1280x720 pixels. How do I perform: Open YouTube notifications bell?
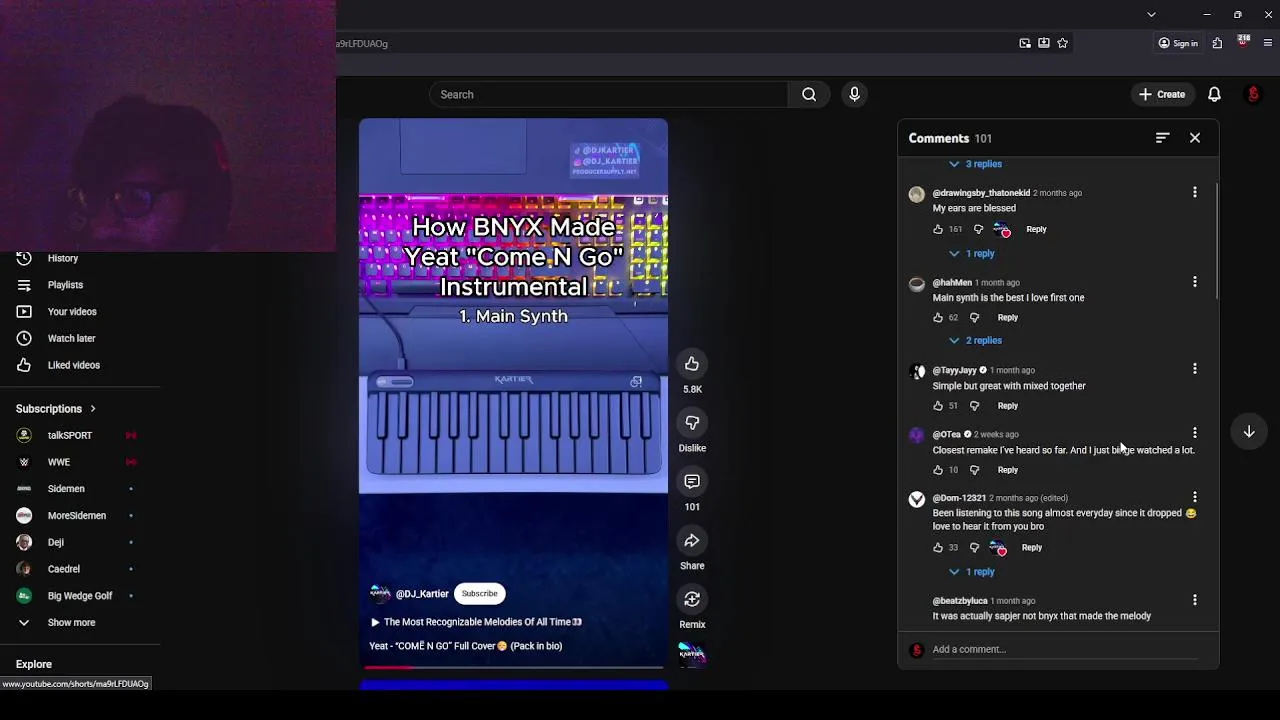point(1214,94)
